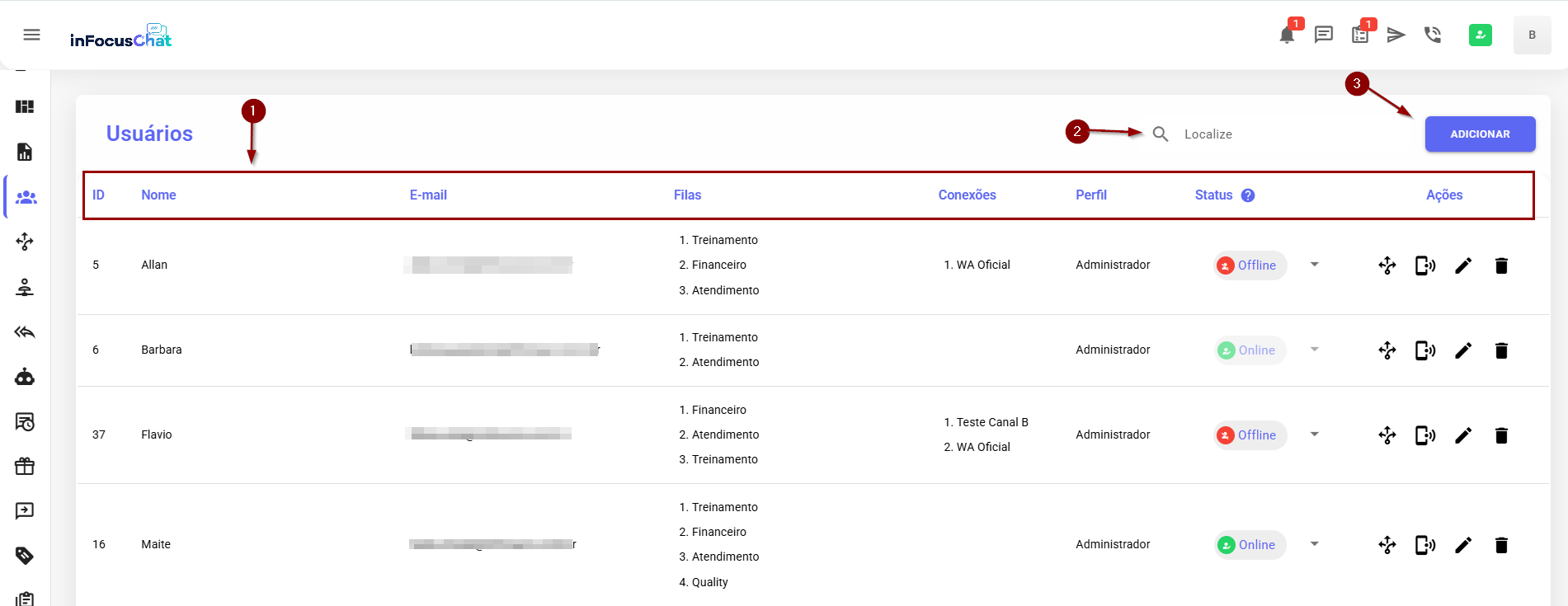Image resolution: width=1568 pixels, height=606 pixels.
Task: Toggle the green online status button in header
Action: [1480, 35]
